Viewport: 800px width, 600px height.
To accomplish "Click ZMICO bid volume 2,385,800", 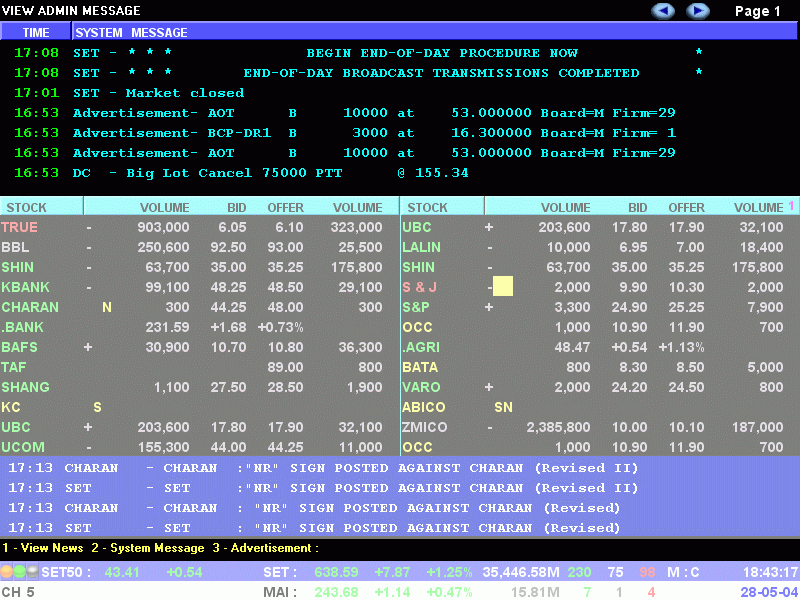I will pos(558,427).
